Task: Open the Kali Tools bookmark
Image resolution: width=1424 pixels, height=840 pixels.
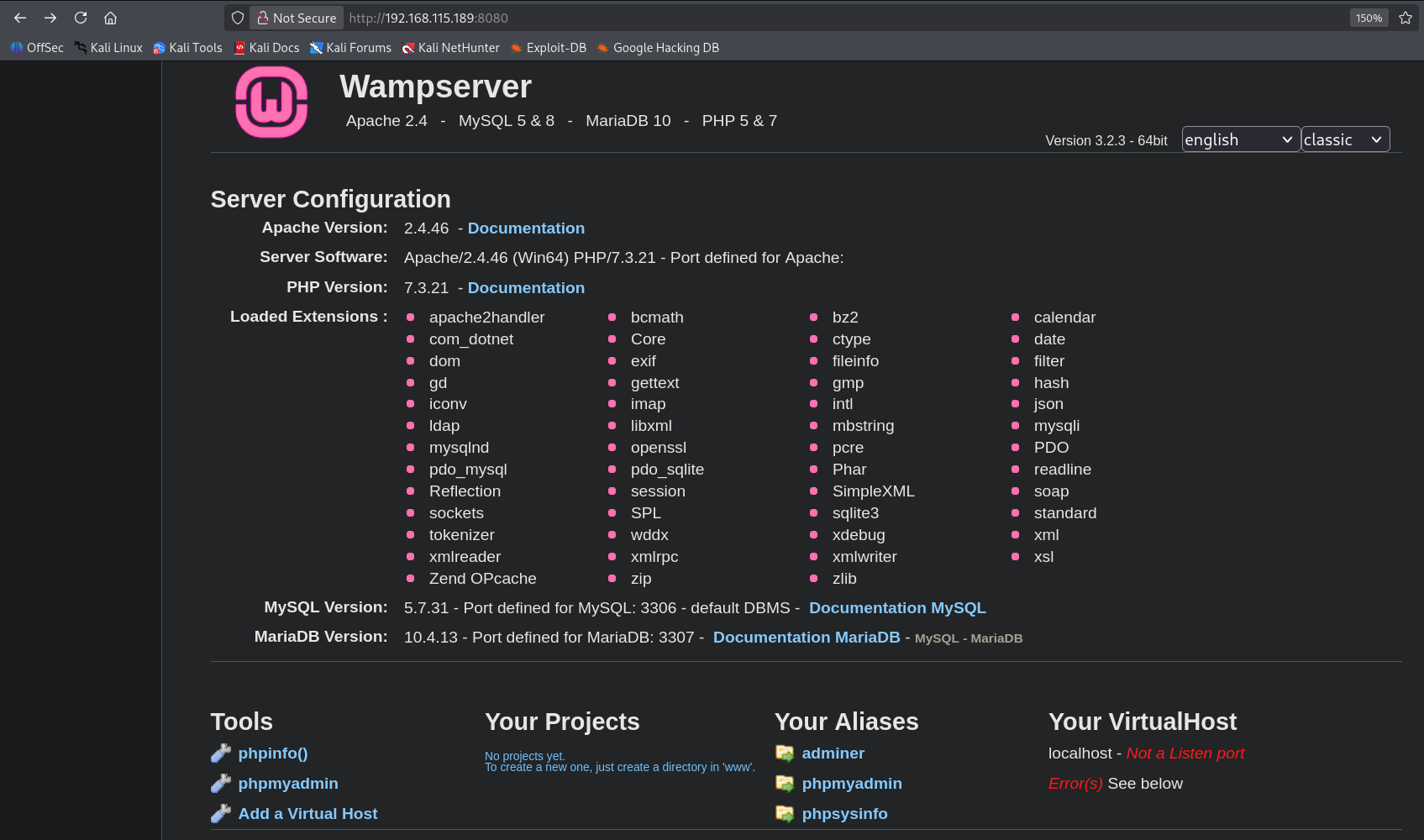Action: click(x=188, y=48)
